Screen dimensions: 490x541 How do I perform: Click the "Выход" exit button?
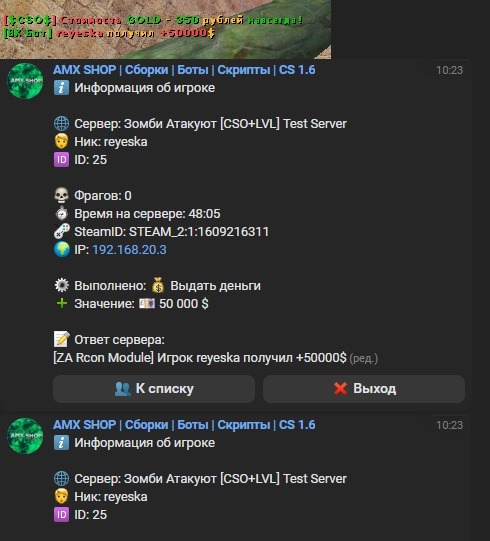[364, 389]
